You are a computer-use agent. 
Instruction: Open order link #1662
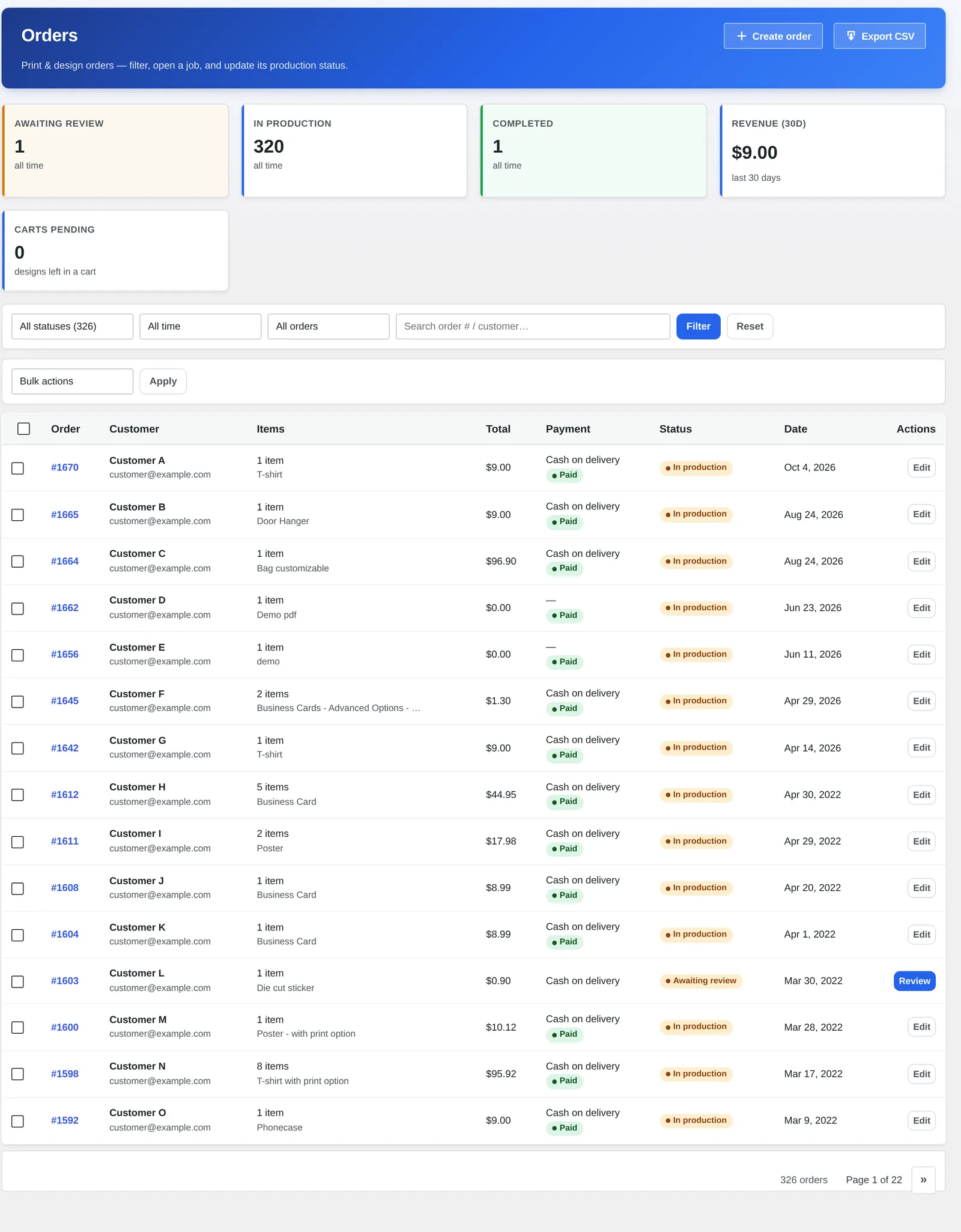(x=65, y=608)
